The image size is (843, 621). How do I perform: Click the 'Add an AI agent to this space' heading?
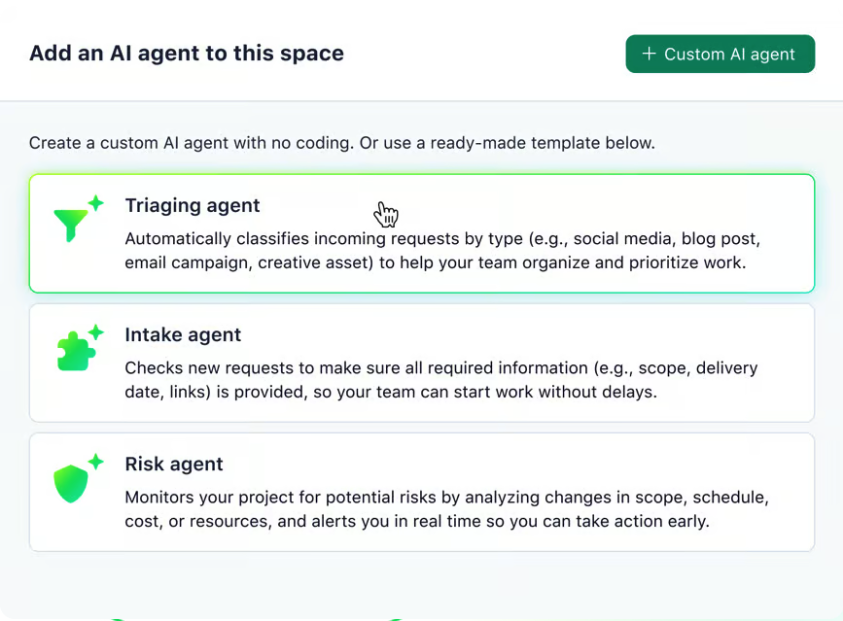(x=186, y=54)
